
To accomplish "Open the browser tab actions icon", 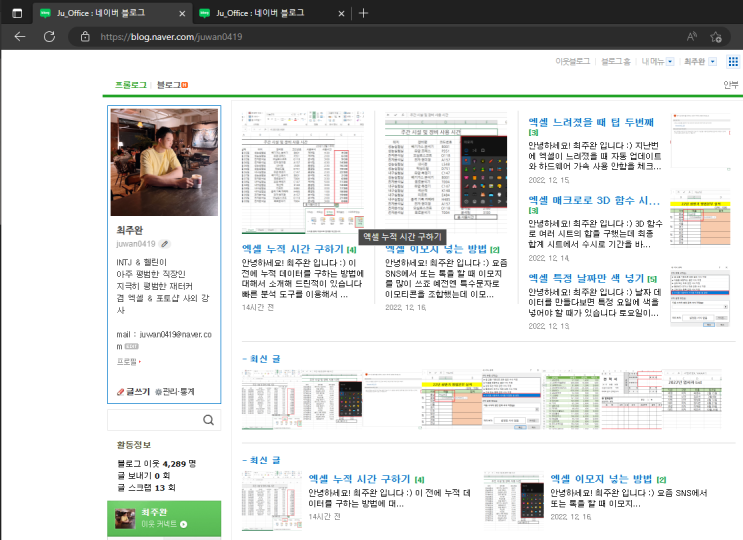I will 17,13.
